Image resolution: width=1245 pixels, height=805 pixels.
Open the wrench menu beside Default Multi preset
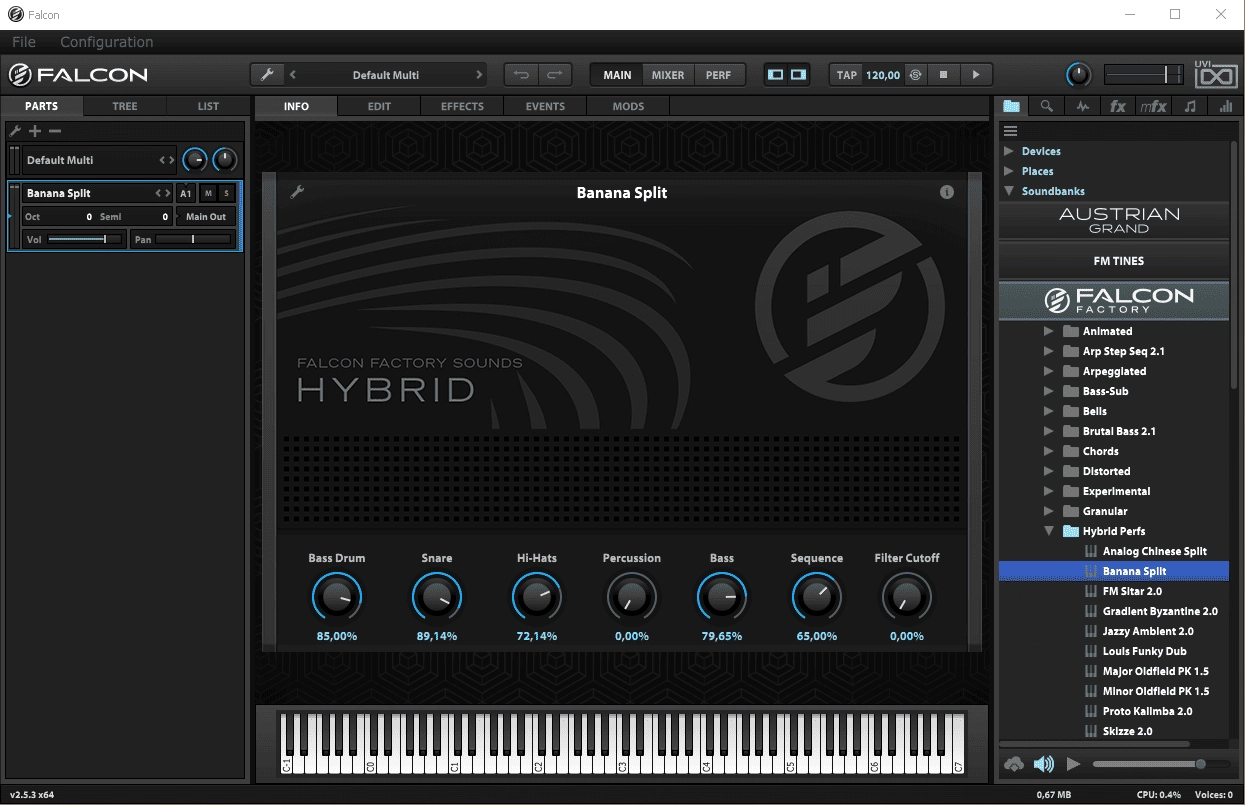[x=266, y=75]
